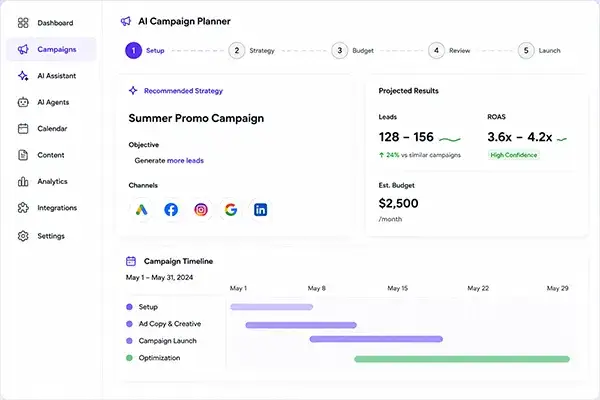Go to step 5 Launch
This screenshot has width=600, height=400.
click(x=526, y=51)
